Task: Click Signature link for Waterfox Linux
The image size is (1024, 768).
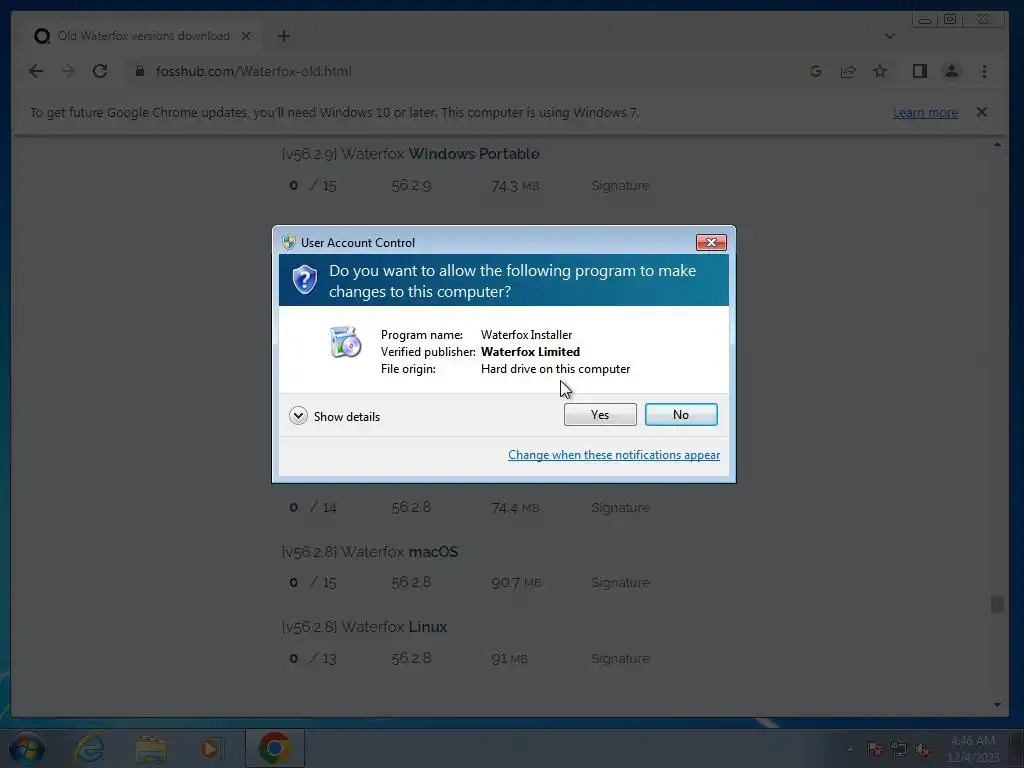Action: 620,658
